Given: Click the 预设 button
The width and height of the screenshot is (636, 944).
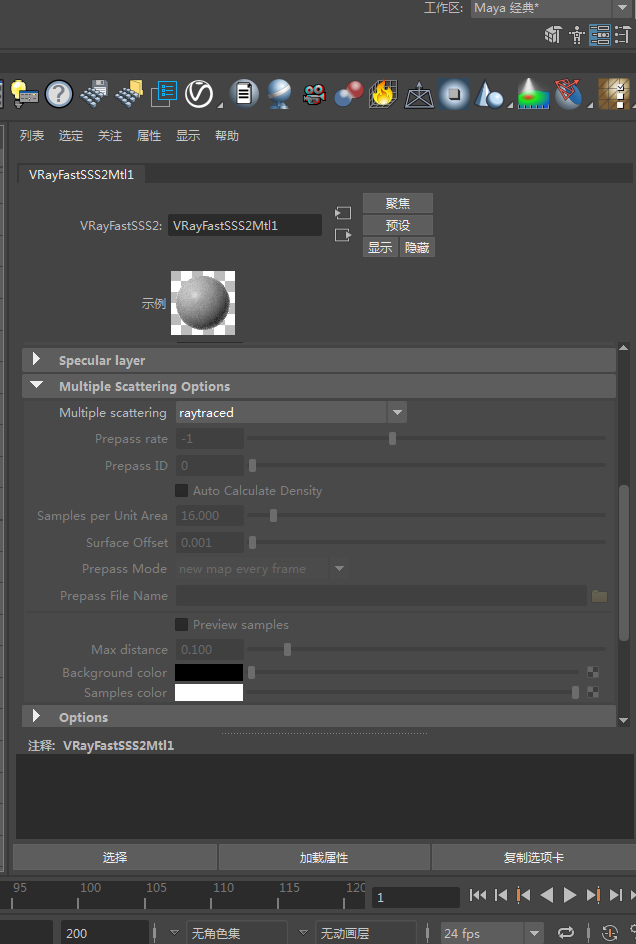Looking at the screenshot, I should [398, 225].
